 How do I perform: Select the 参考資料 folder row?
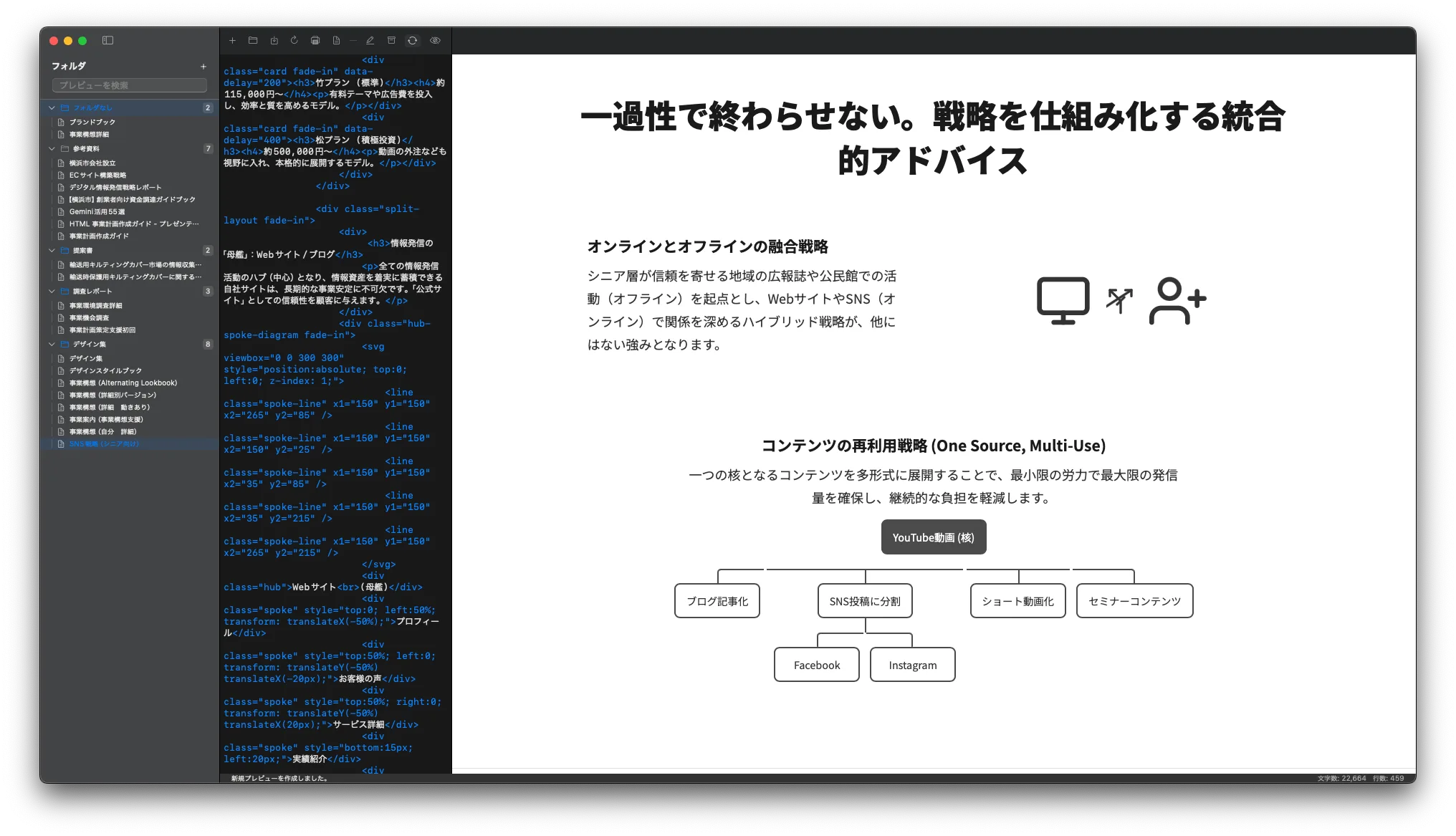point(130,149)
